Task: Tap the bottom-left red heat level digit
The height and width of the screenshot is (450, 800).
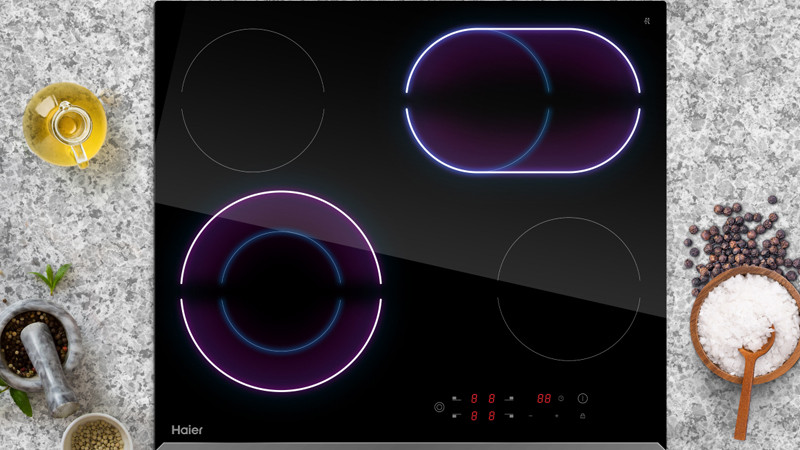Action: 475,415
